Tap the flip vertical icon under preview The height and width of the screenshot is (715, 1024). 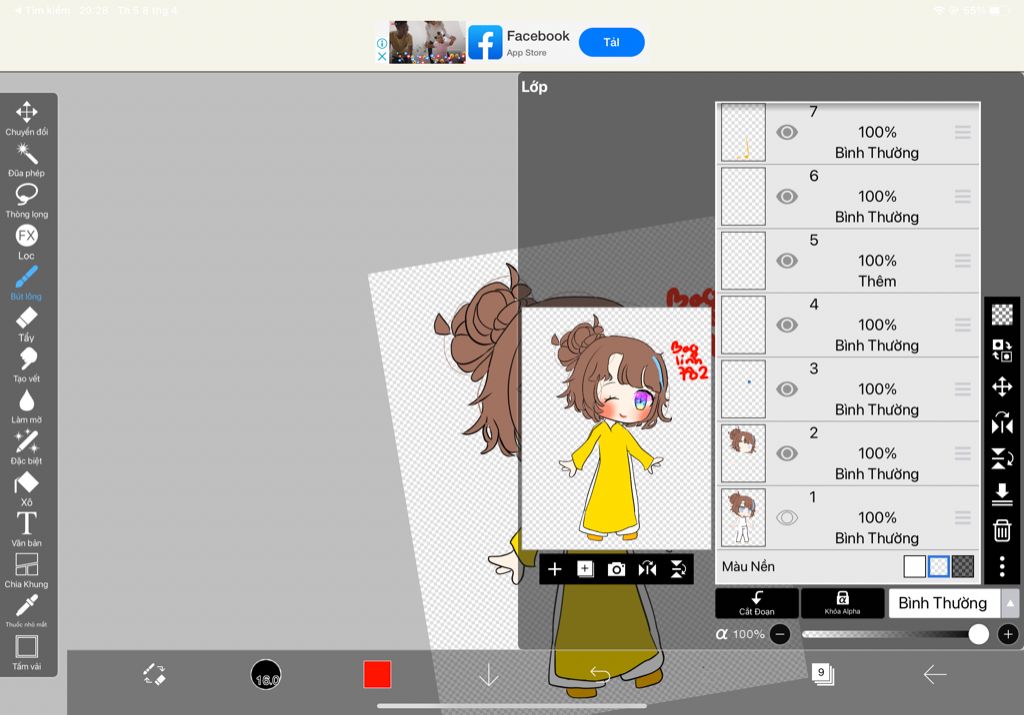[x=679, y=569]
